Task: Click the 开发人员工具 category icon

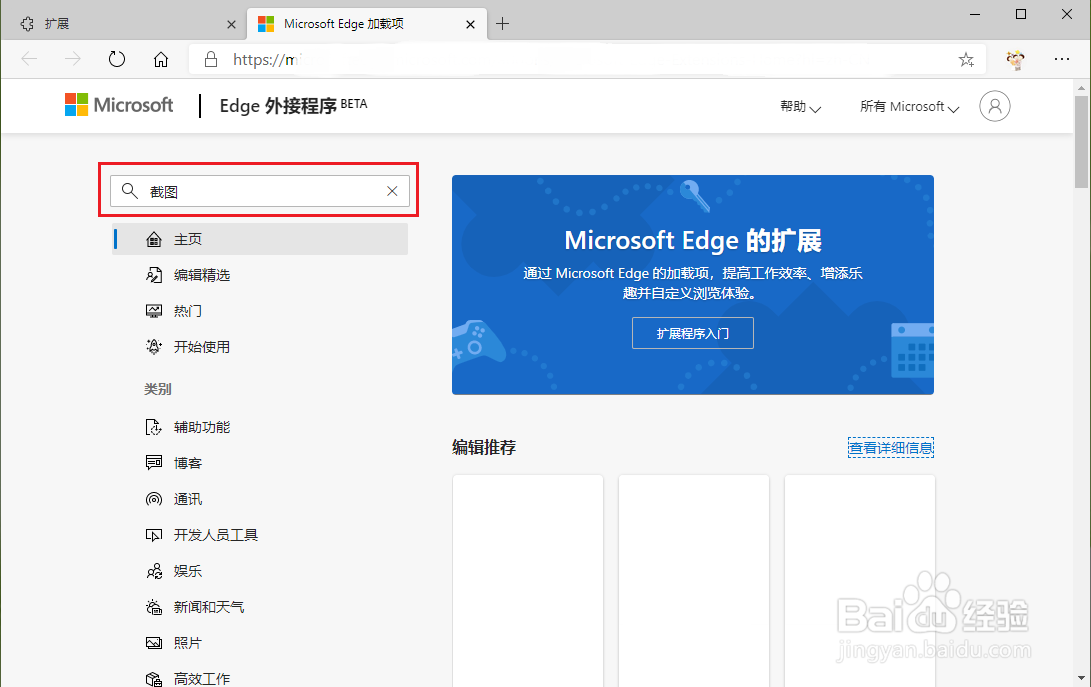Action: [x=154, y=535]
